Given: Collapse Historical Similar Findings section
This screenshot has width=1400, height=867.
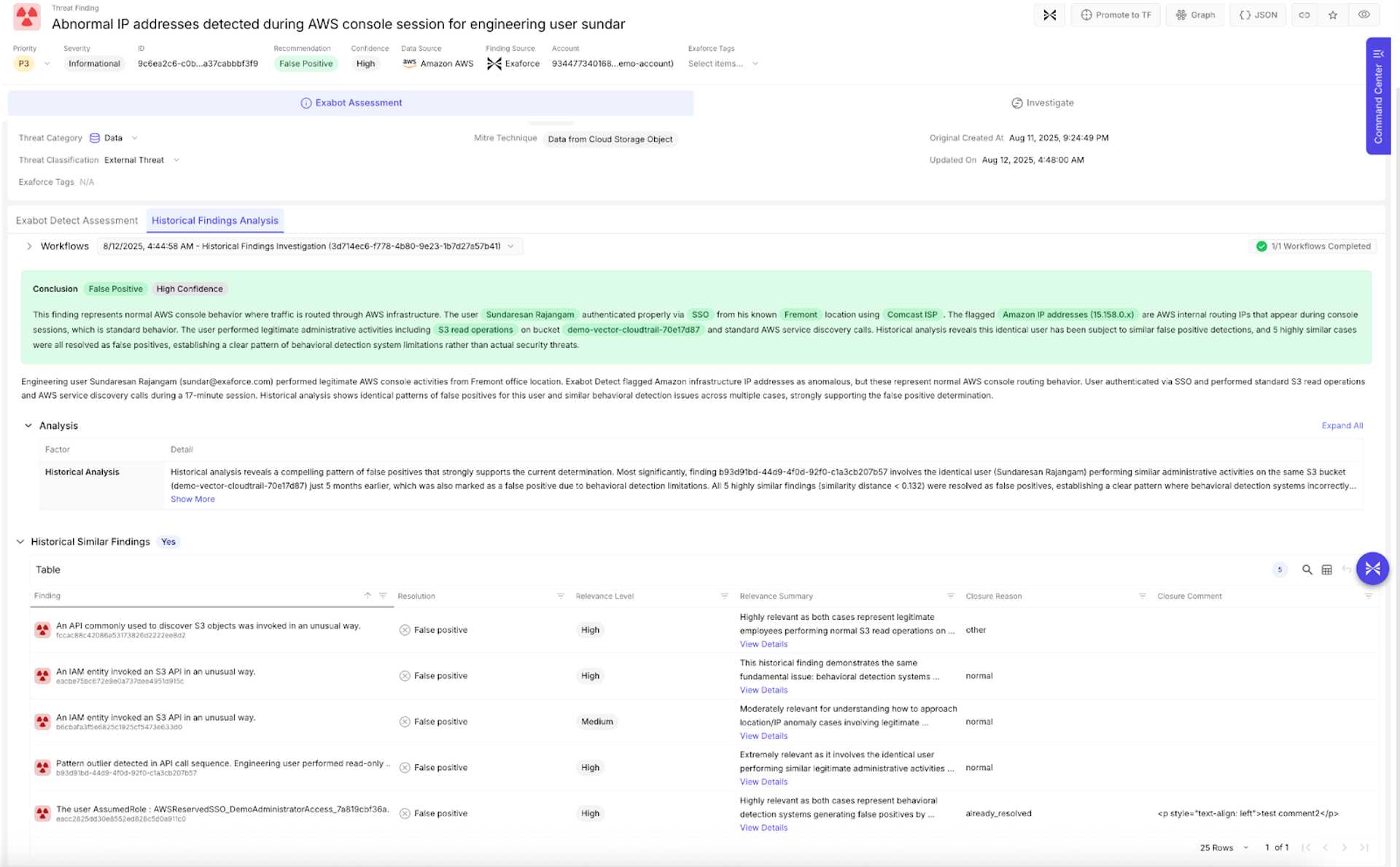Looking at the screenshot, I should (x=20, y=542).
